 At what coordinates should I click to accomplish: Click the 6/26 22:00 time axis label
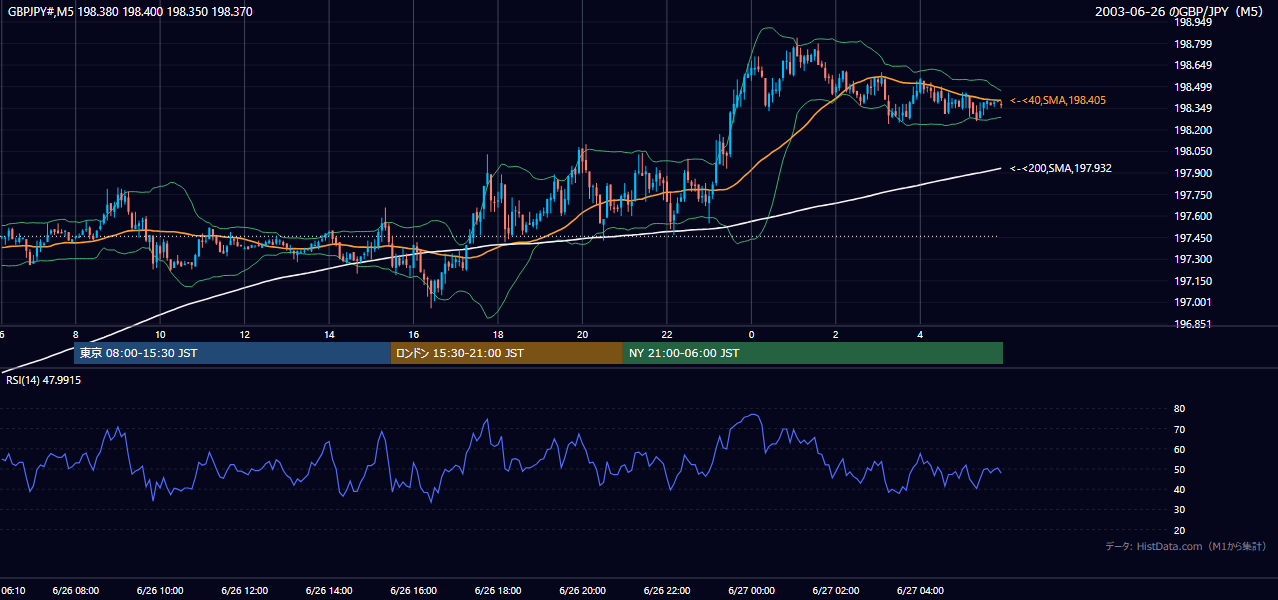pyautogui.click(x=667, y=591)
